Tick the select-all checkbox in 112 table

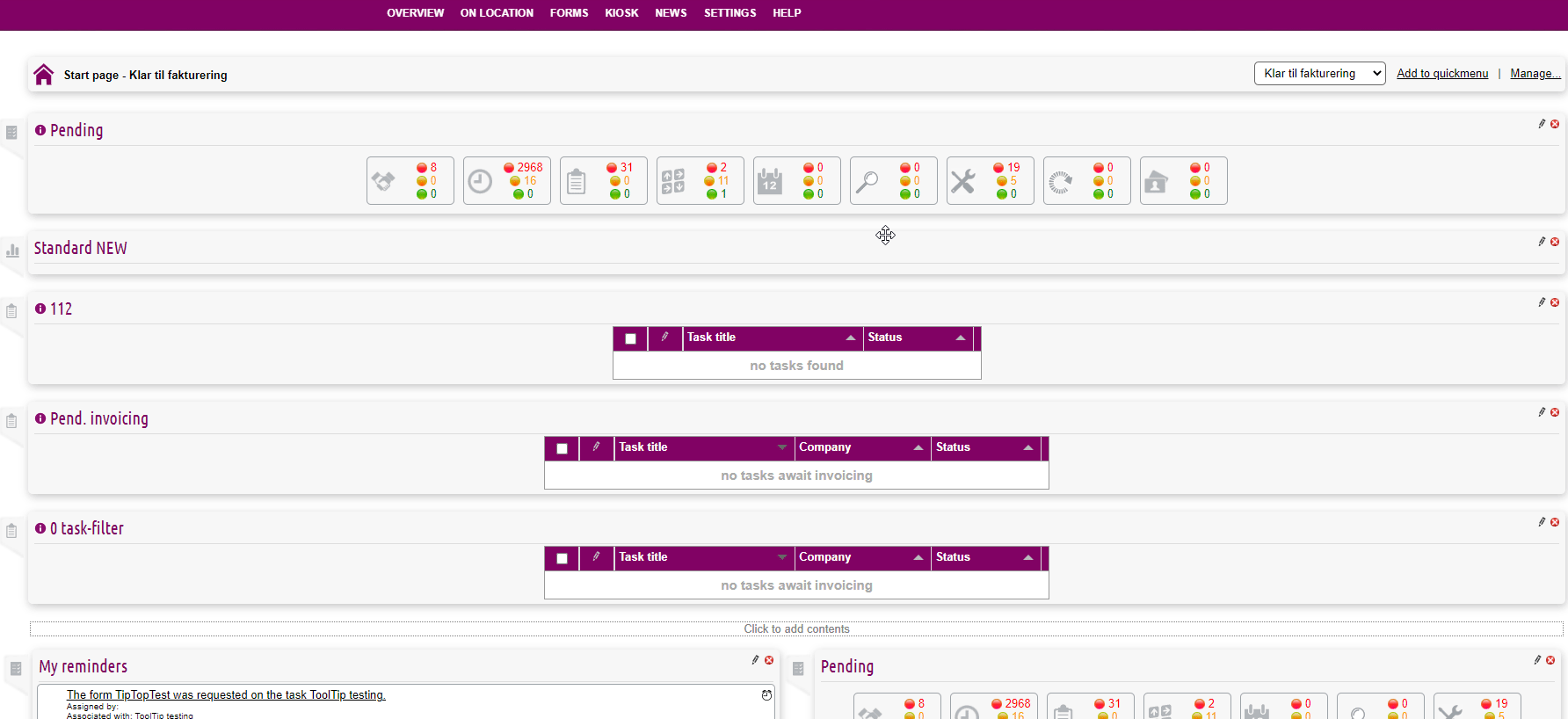[x=630, y=338]
